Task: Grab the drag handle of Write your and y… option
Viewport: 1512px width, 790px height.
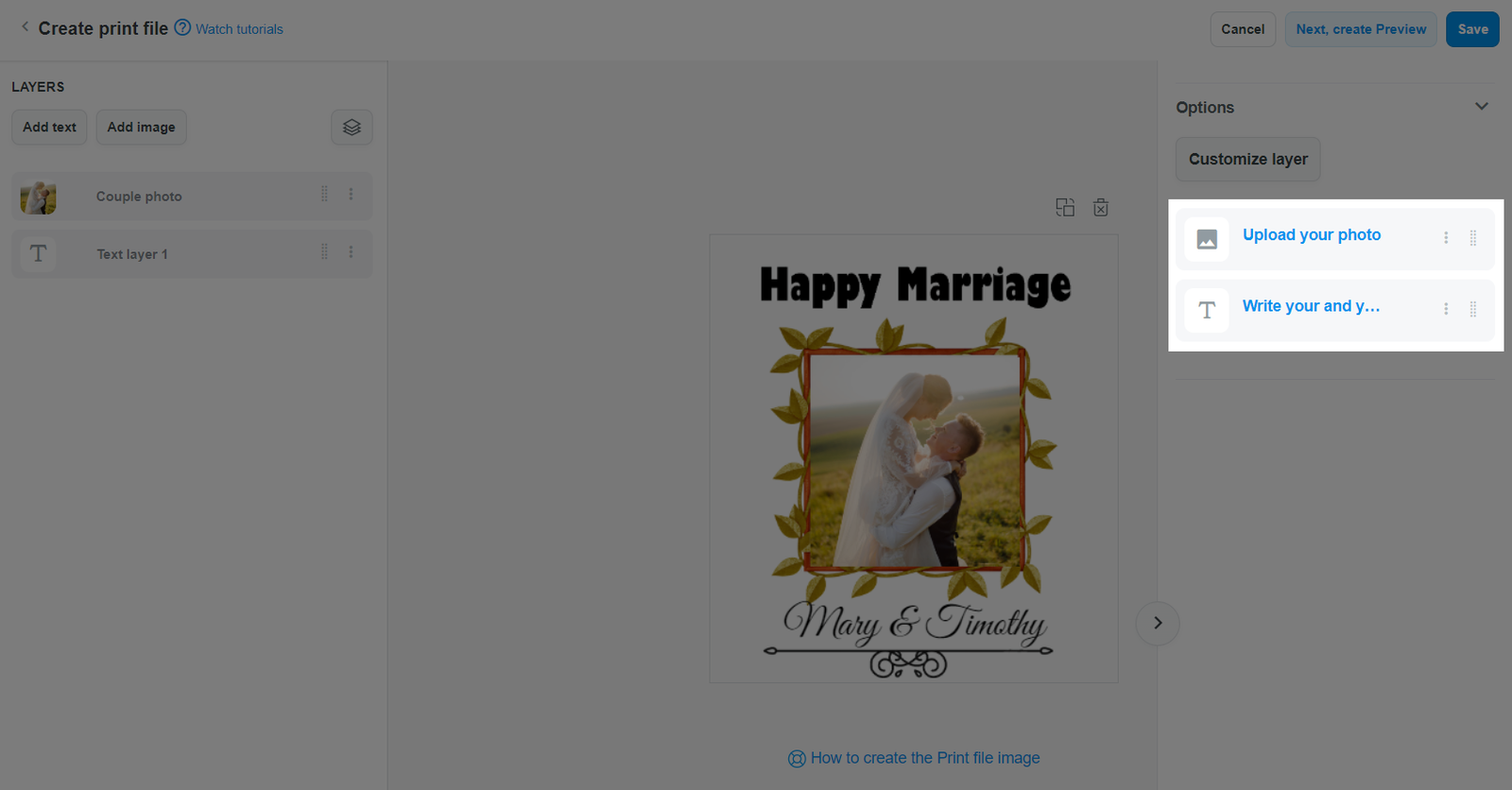Action: (x=1472, y=309)
